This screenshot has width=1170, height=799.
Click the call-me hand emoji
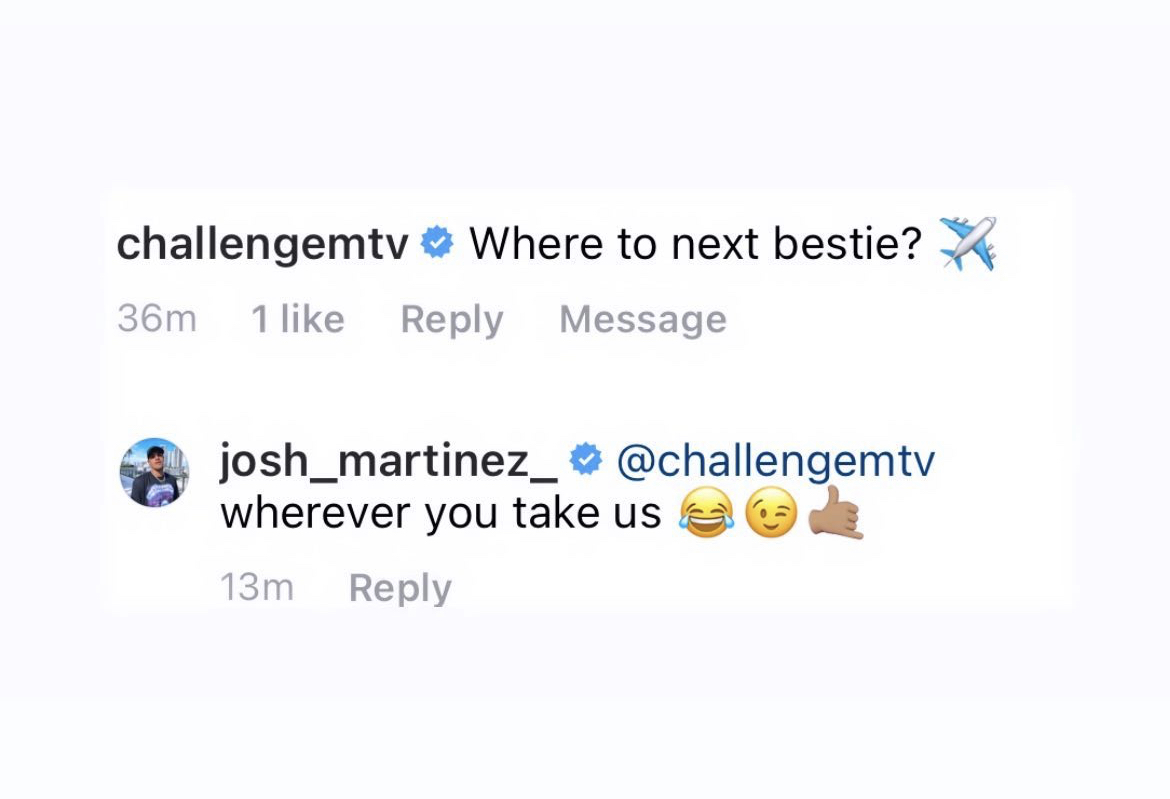pos(836,512)
